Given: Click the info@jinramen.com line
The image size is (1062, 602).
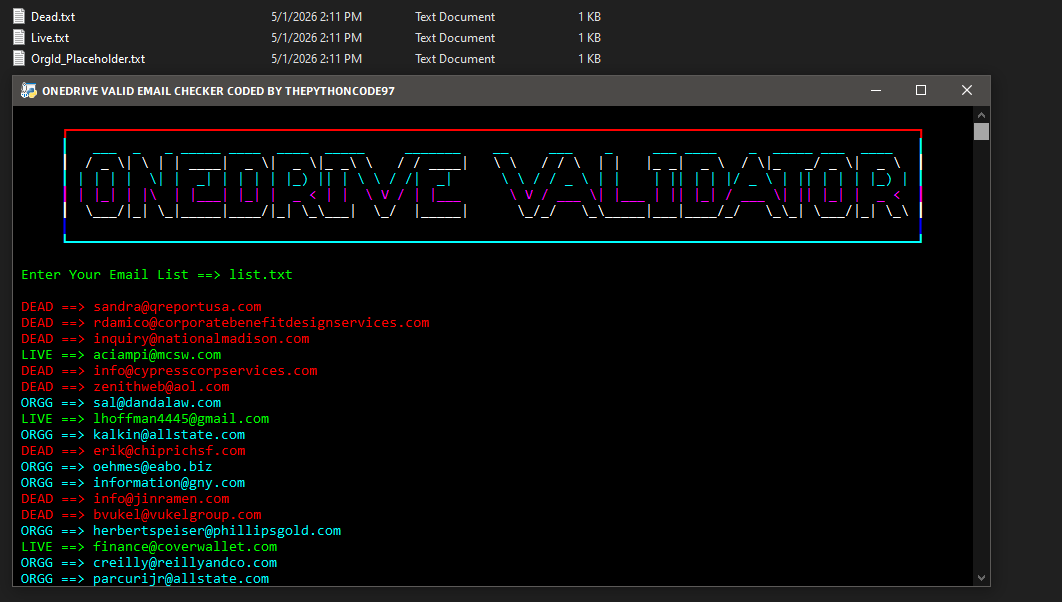Looking at the screenshot, I should 125,498.
